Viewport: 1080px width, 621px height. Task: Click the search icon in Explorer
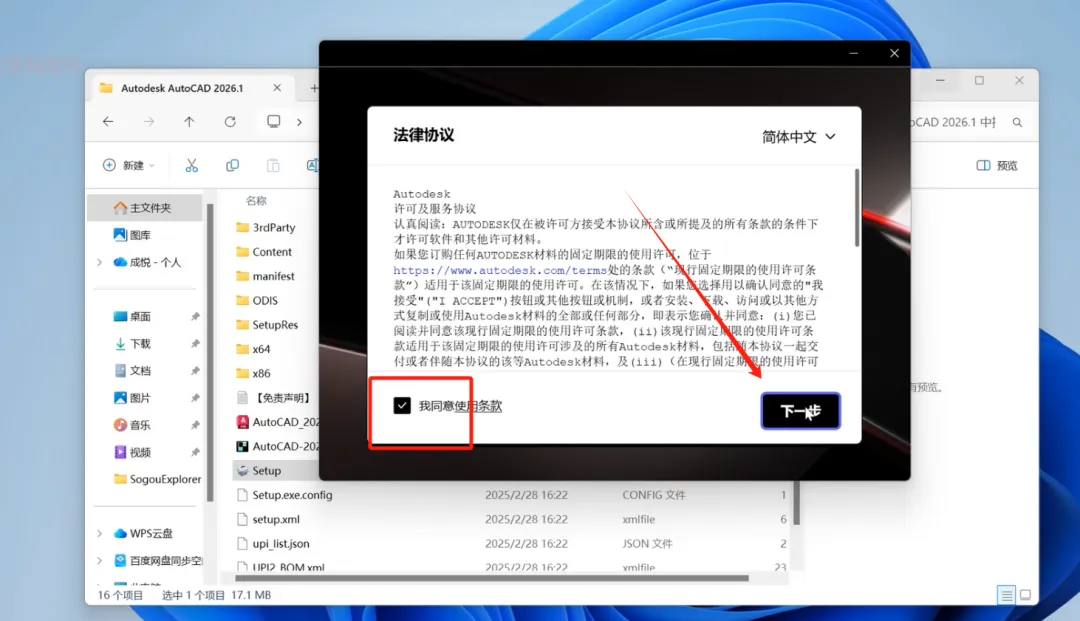1017,122
